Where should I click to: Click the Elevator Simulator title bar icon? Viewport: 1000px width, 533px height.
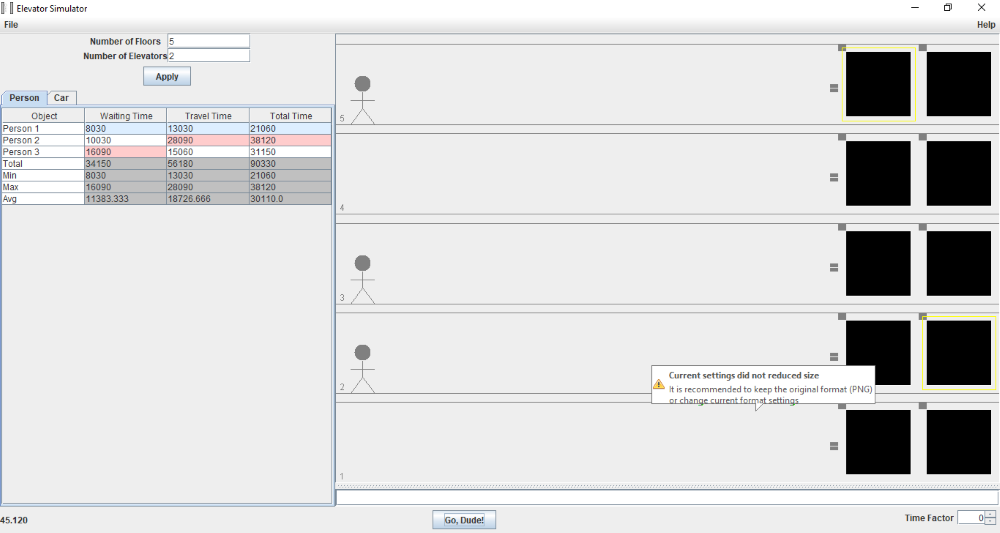coord(7,8)
